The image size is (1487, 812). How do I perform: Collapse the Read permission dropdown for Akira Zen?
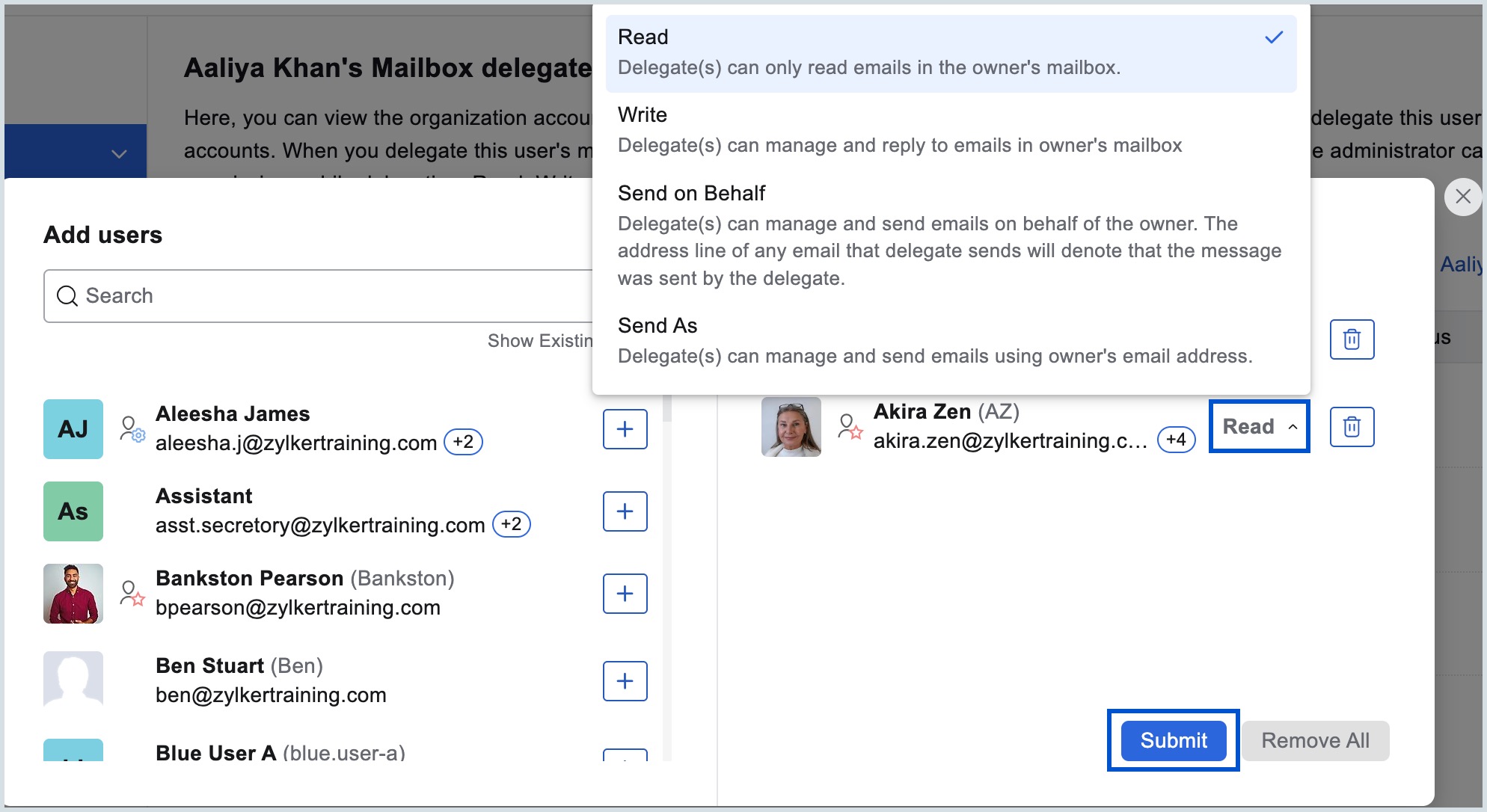click(x=1259, y=426)
